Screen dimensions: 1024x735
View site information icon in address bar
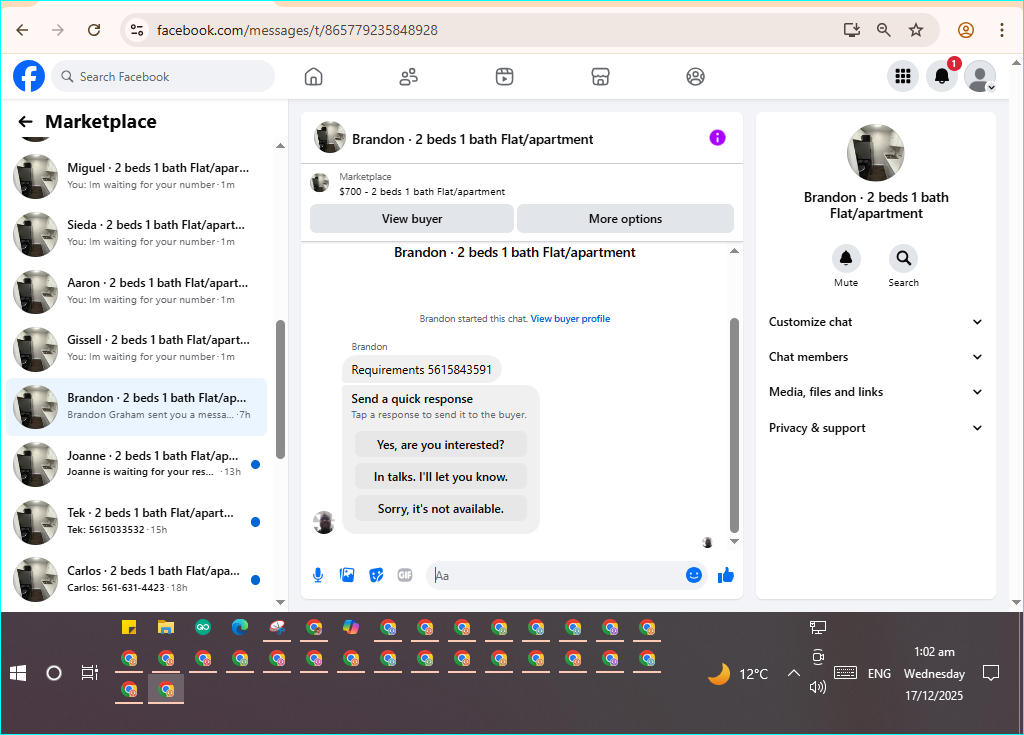(137, 30)
